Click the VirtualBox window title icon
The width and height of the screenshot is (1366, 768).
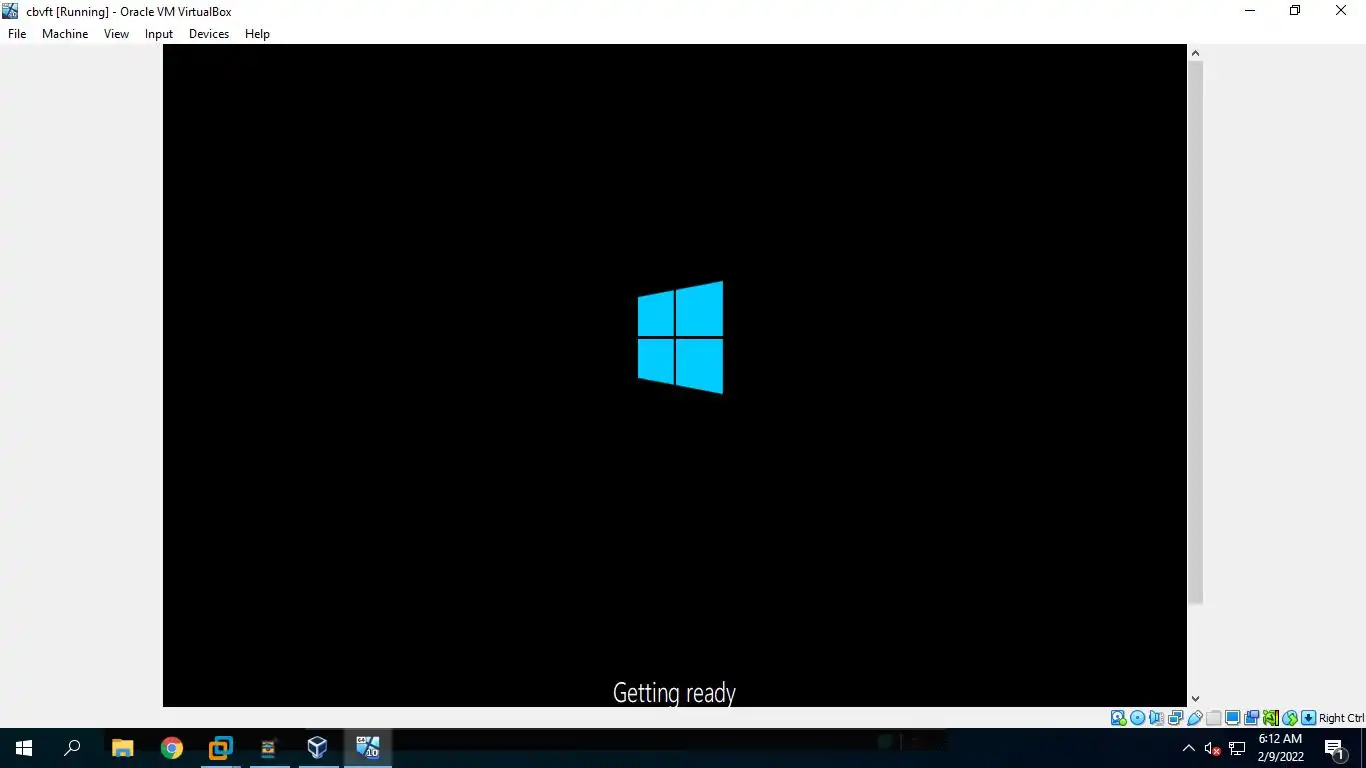point(11,11)
